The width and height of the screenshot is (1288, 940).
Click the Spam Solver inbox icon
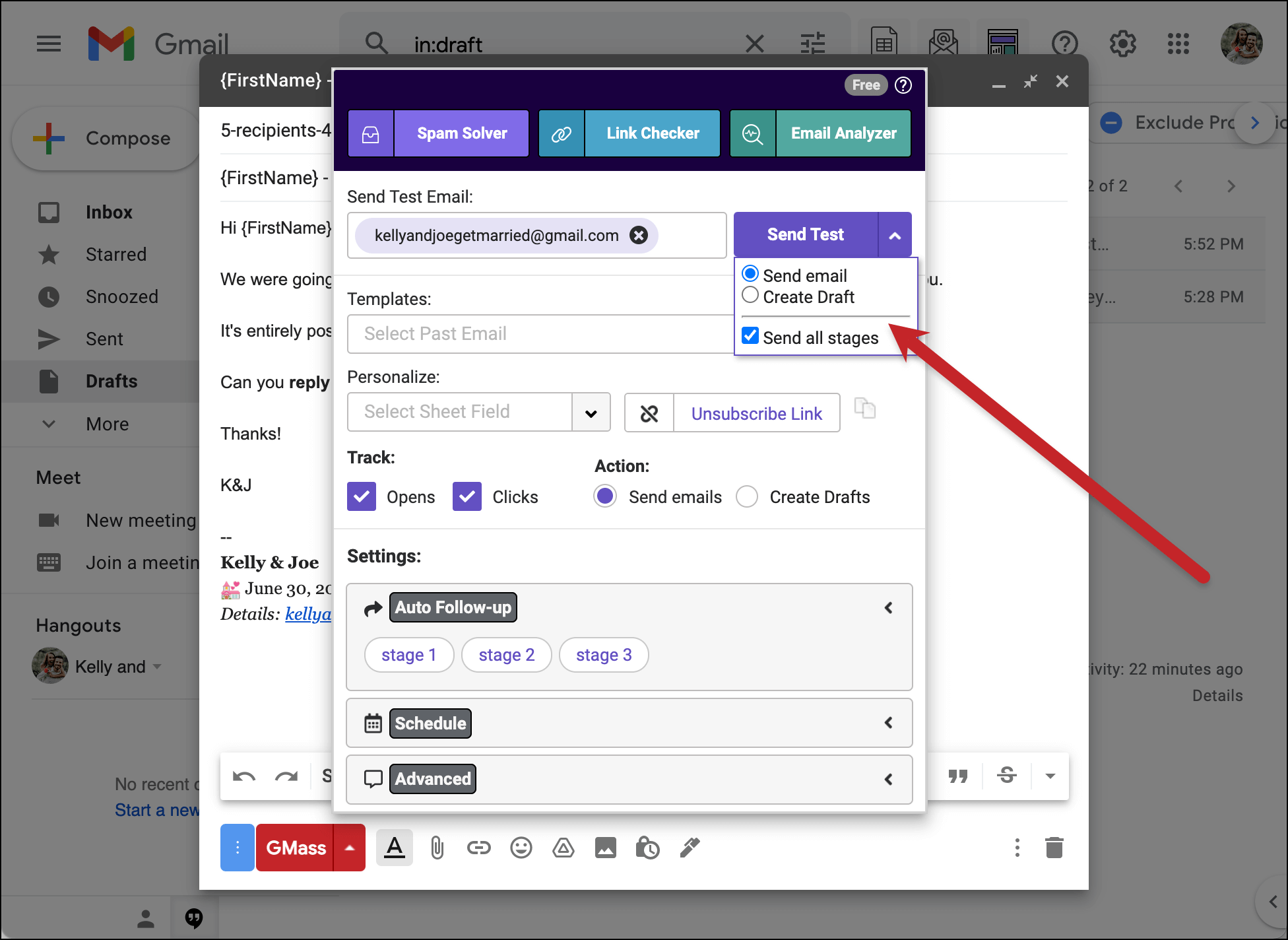(x=371, y=133)
